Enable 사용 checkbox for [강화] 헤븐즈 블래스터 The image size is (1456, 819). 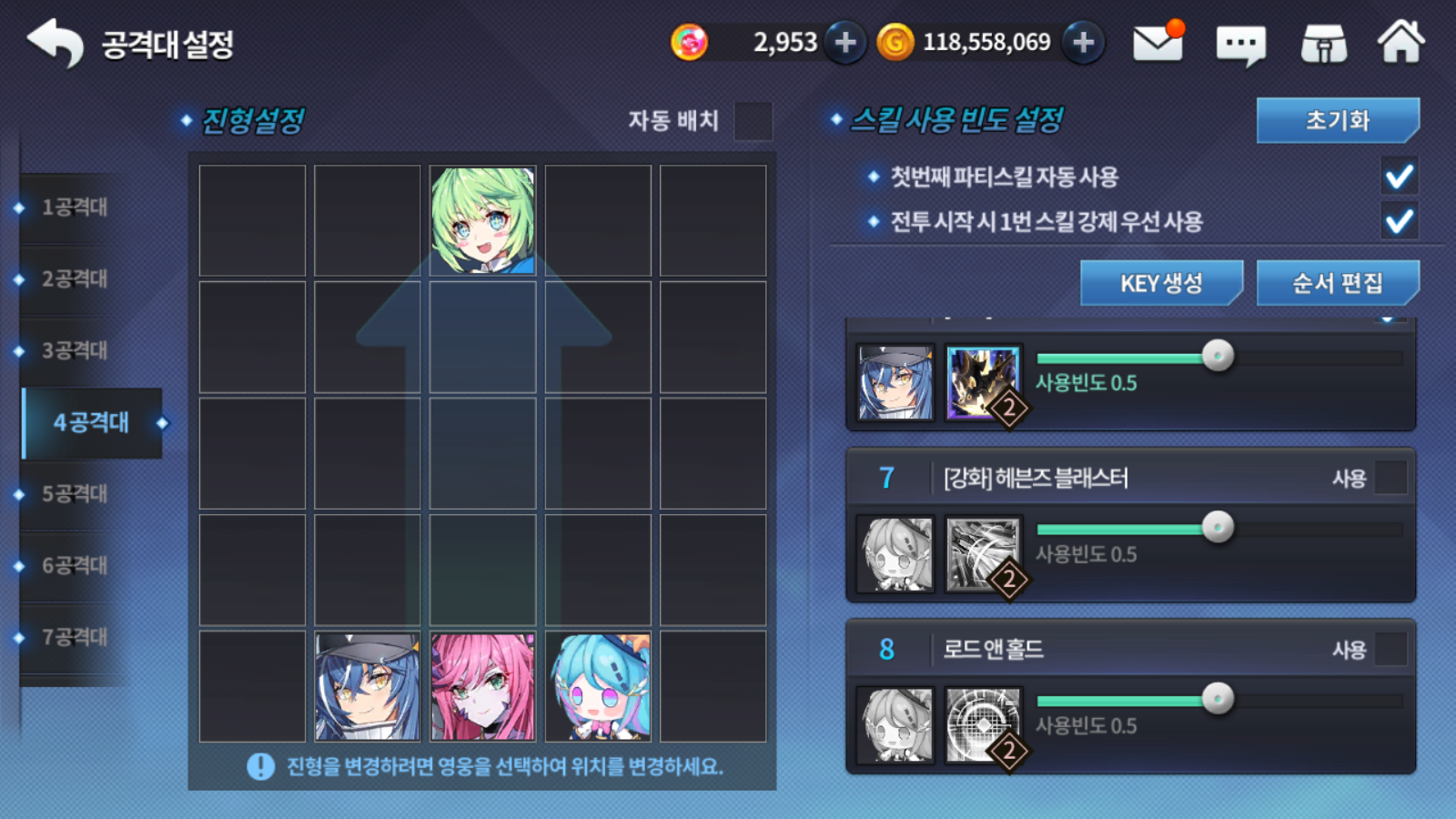pos(1390,478)
